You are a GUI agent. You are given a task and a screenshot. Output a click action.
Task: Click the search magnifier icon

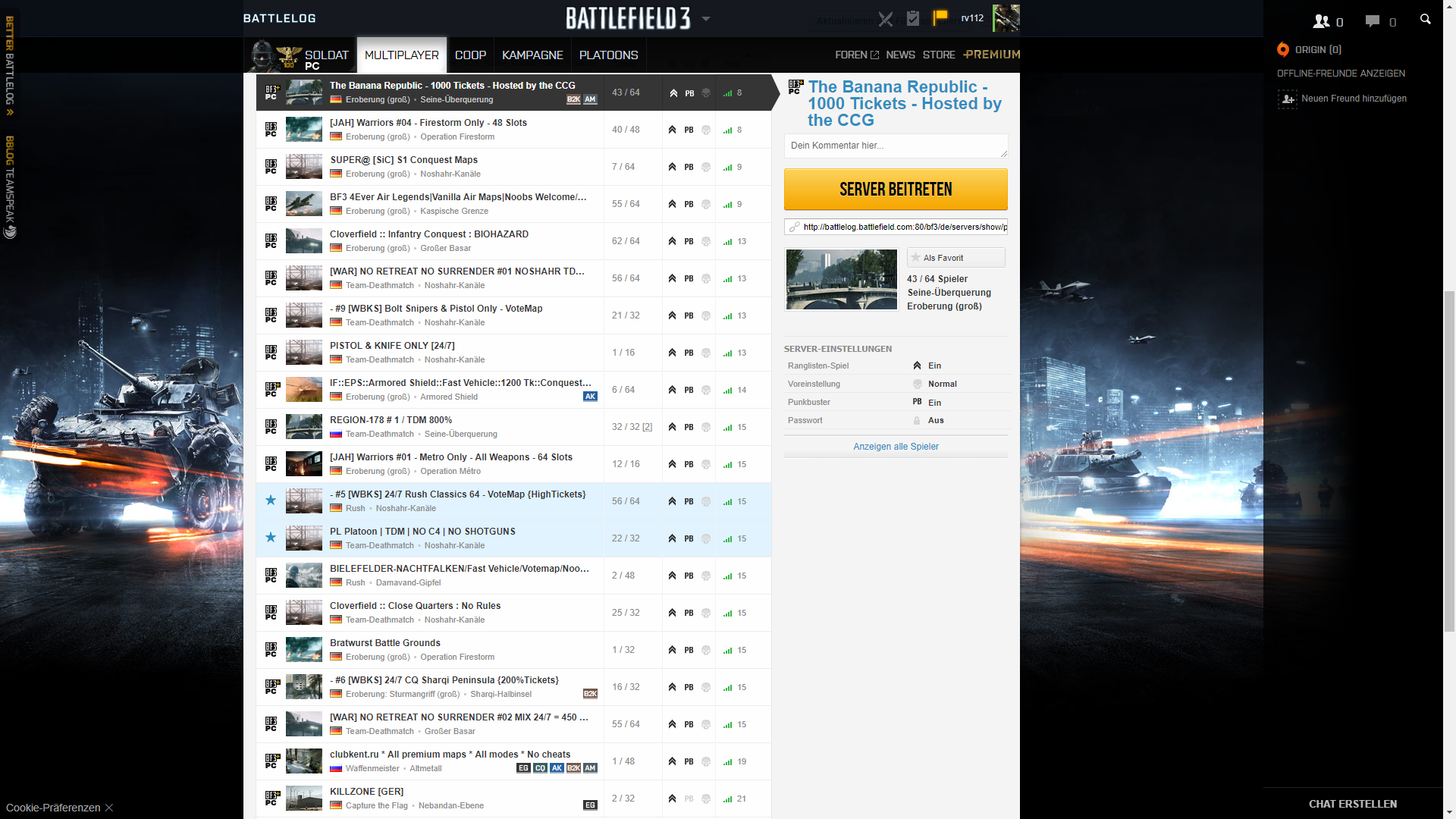1425,20
